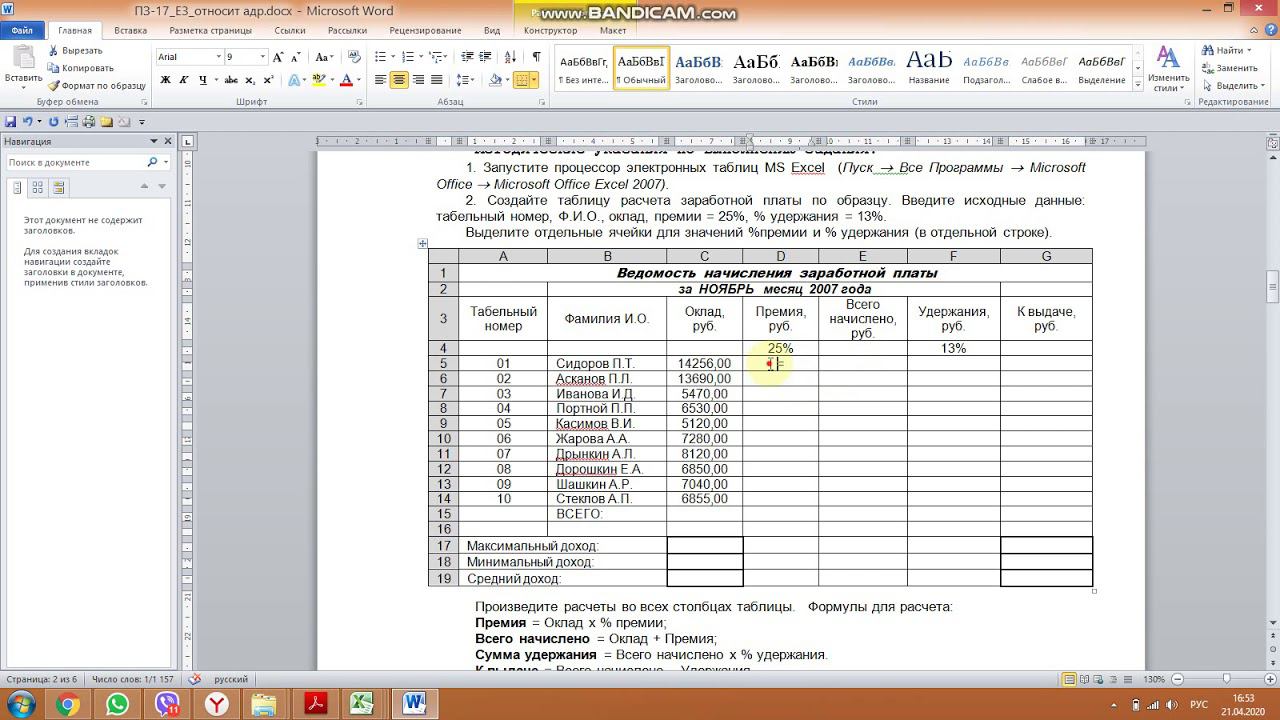Center-align the text
The image size is (1280, 720).
click(x=400, y=80)
